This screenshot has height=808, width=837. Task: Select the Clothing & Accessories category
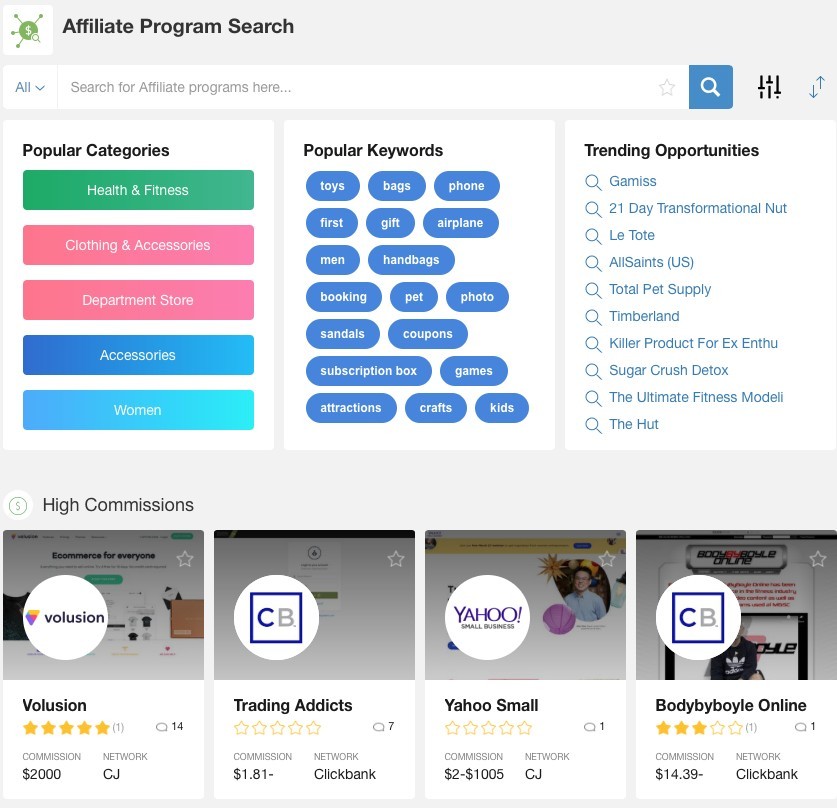pos(138,245)
